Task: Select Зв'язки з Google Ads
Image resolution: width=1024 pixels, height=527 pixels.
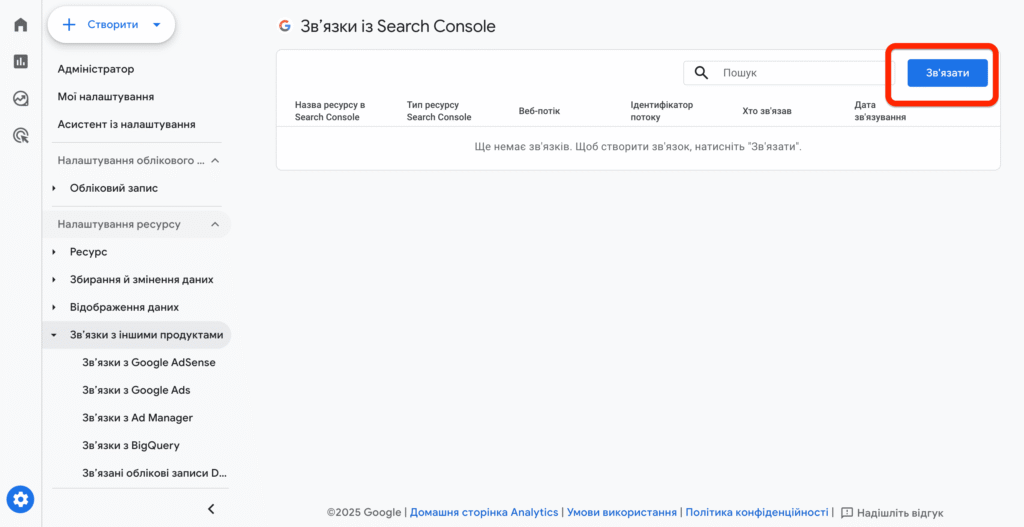Action: pos(136,390)
